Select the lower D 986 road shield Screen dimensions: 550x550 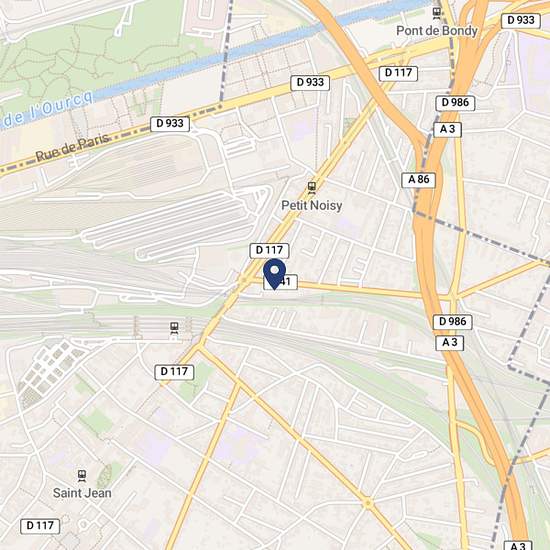coord(452,322)
